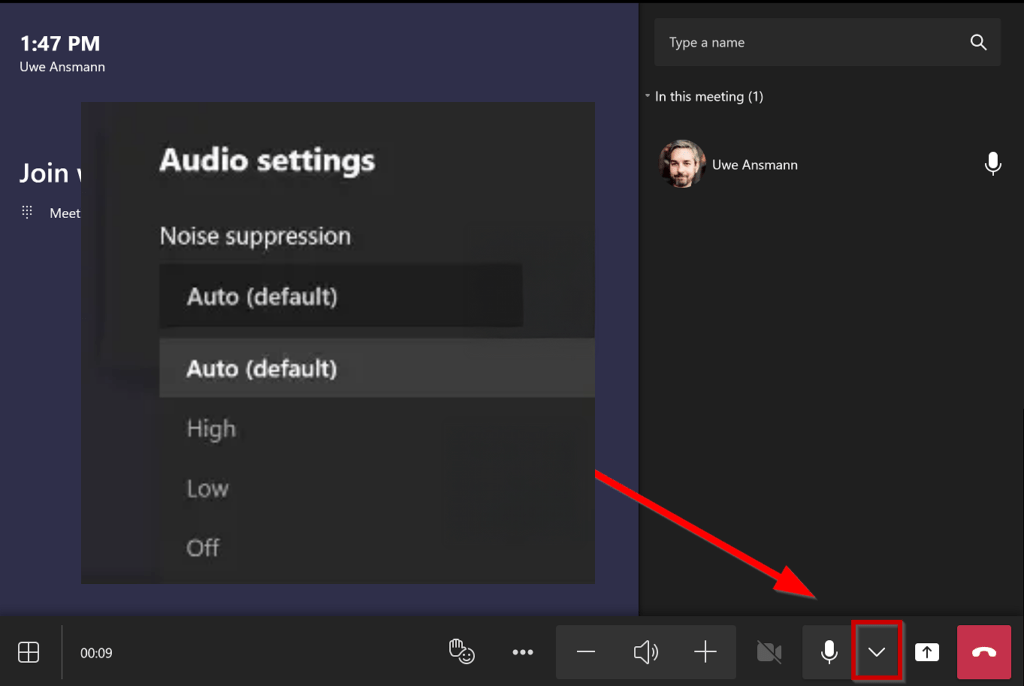Viewport: 1024px width, 686px height.
Task: Expand audio options chevron next to microphone
Action: 877,652
